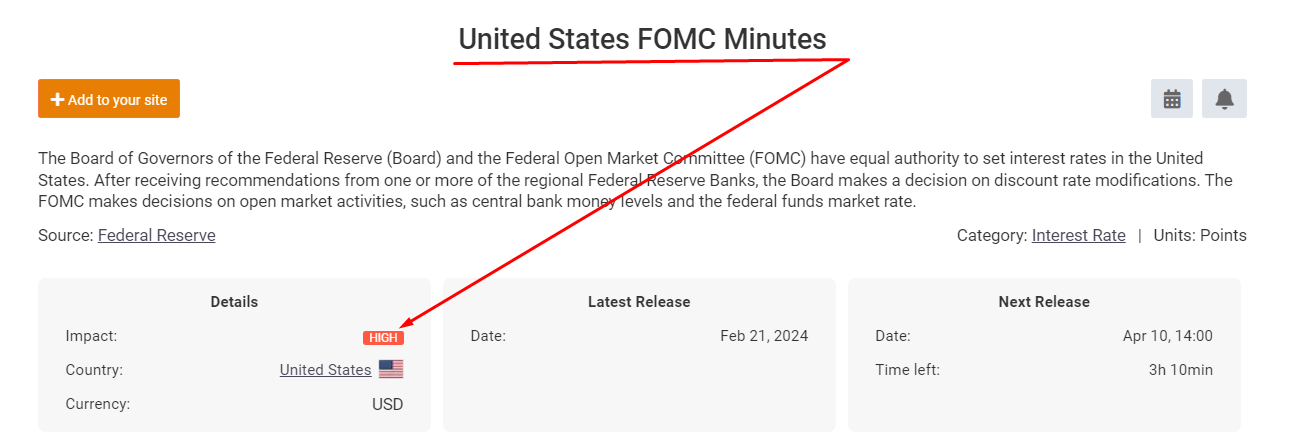Click the USD currency value
Screen dimensions: 1289x446
point(387,405)
